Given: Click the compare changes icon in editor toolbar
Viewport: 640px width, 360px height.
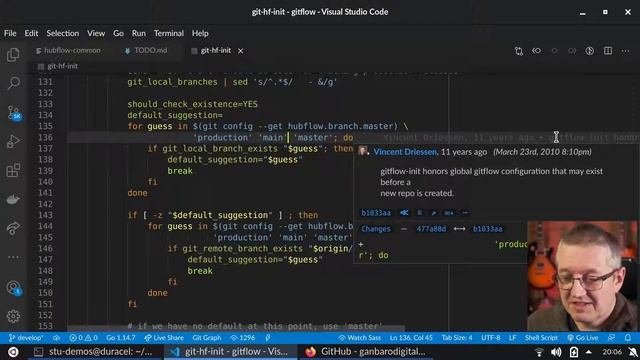Looking at the screenshot, I should tap(519, 51).
